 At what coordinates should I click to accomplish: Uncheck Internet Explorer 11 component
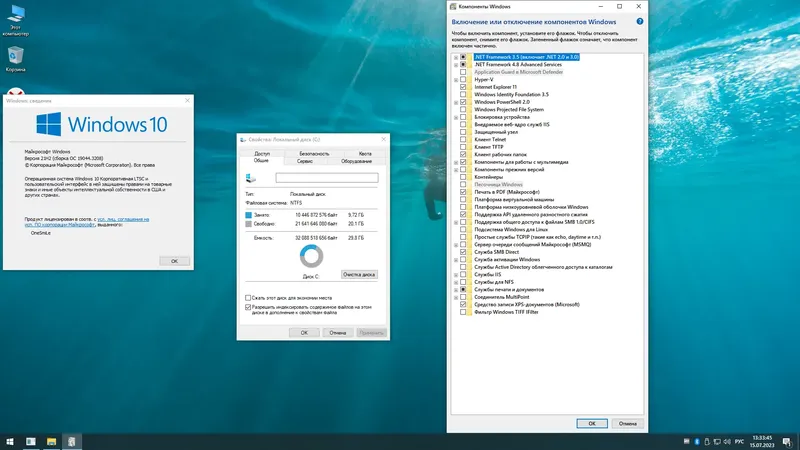463,87
